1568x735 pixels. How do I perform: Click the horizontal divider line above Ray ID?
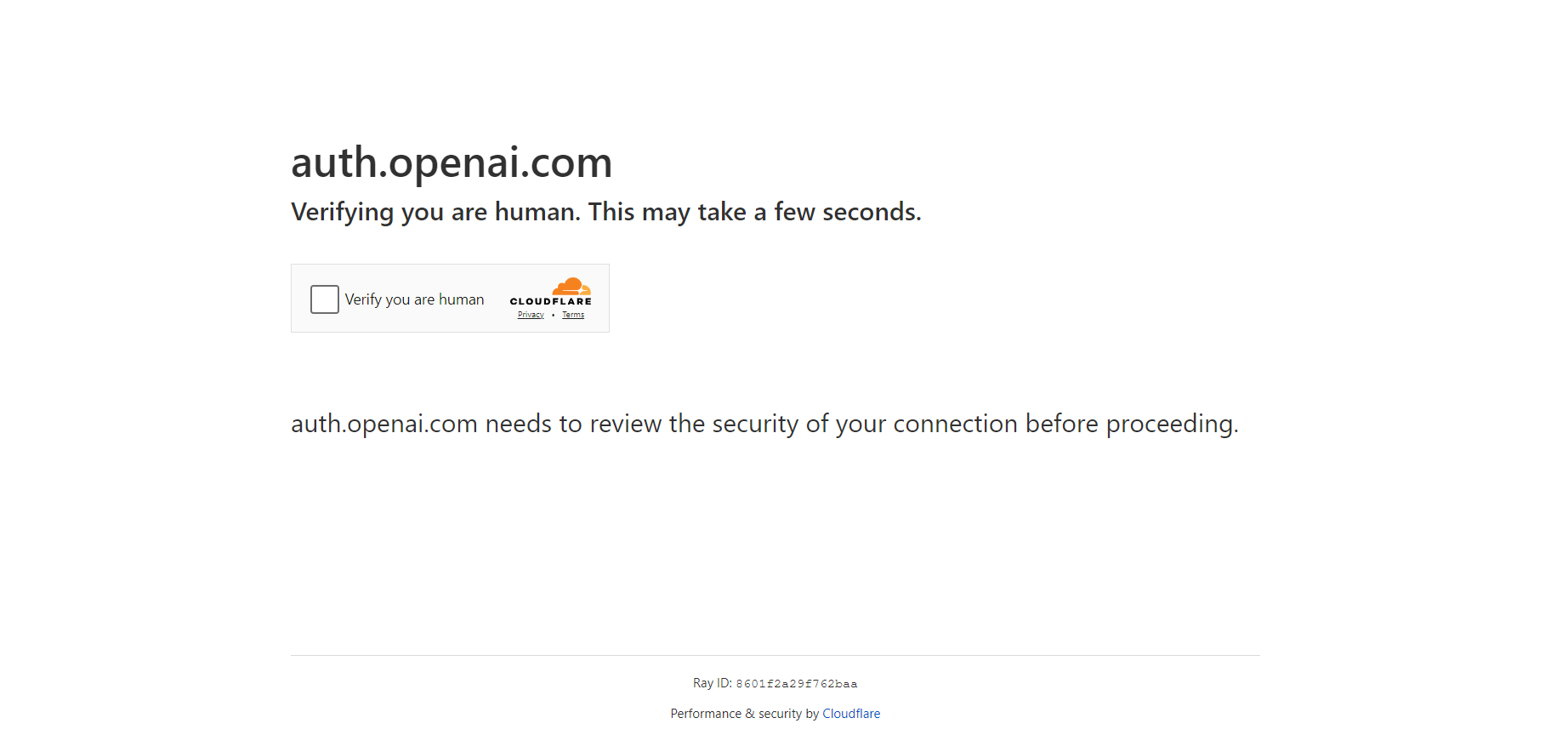[775, 655]
